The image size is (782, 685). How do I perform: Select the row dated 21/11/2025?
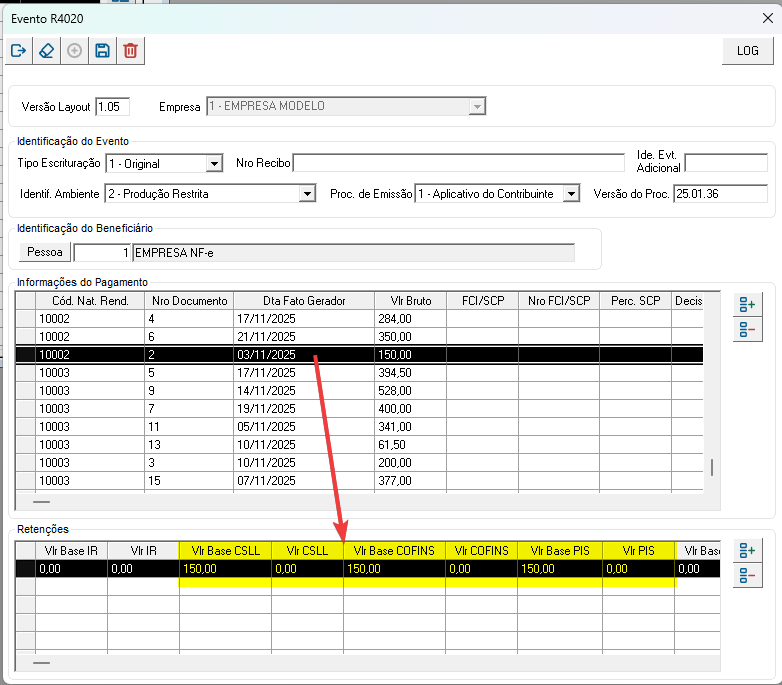[359, 337]
